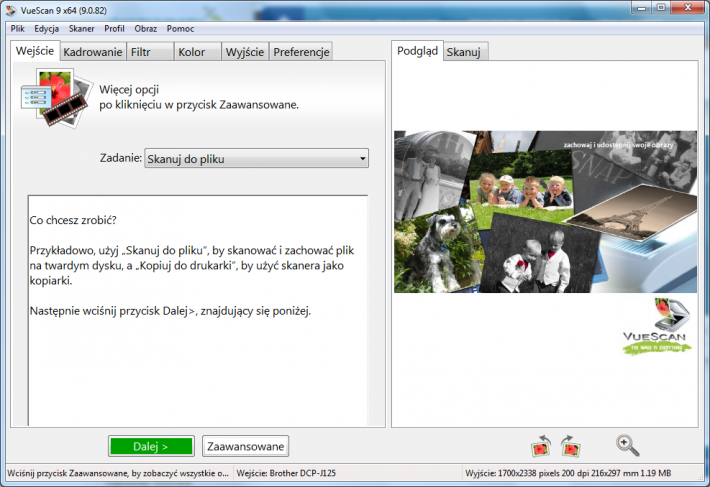
Task: Click the input options illustration icon
Action: coord(56,97)
